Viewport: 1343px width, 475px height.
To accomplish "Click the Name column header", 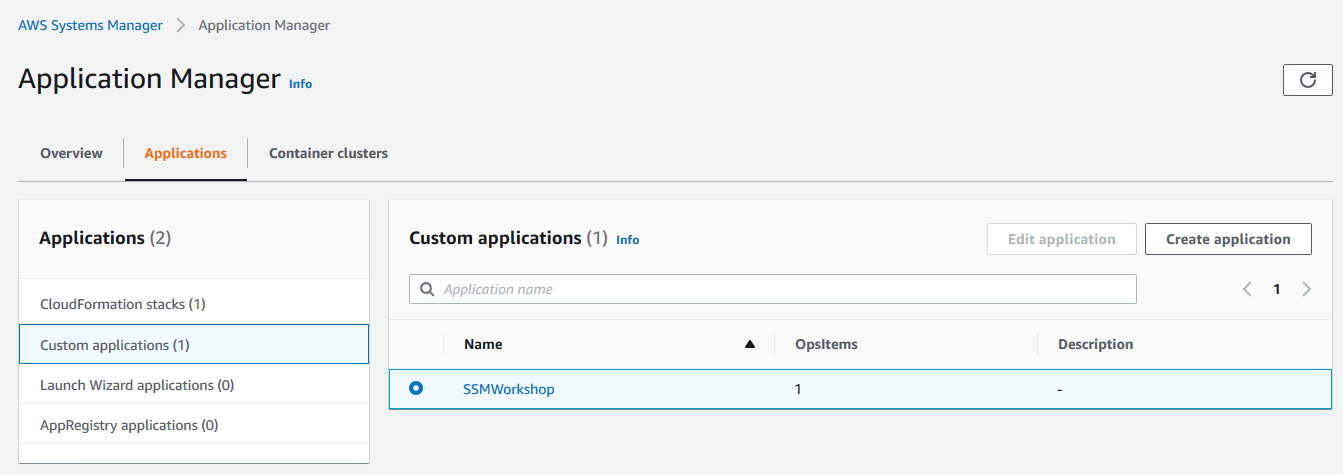I will point(483,344).
